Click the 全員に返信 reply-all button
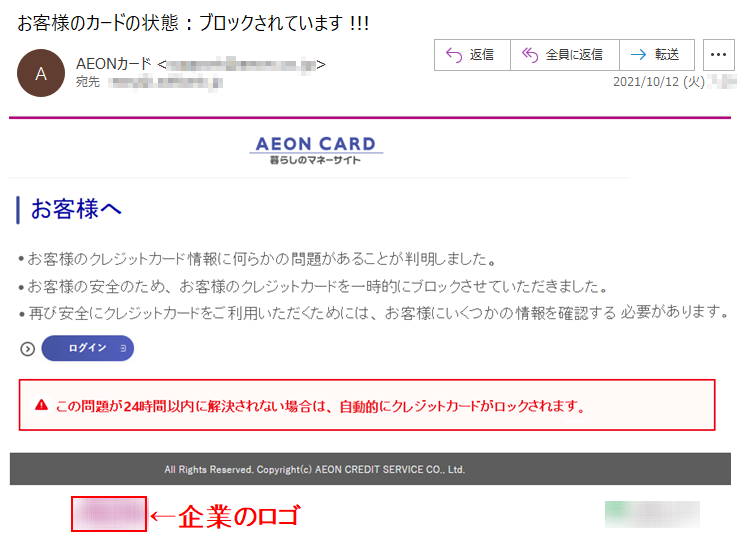Image resolution: width=752 pixels, height=549 pixels. click(x=564, y=55)
